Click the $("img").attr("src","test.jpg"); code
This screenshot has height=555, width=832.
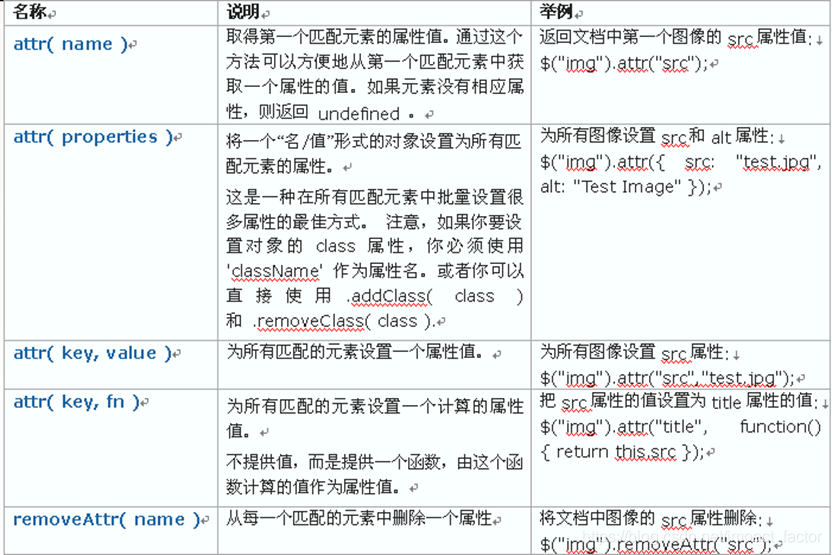point(667,378)
